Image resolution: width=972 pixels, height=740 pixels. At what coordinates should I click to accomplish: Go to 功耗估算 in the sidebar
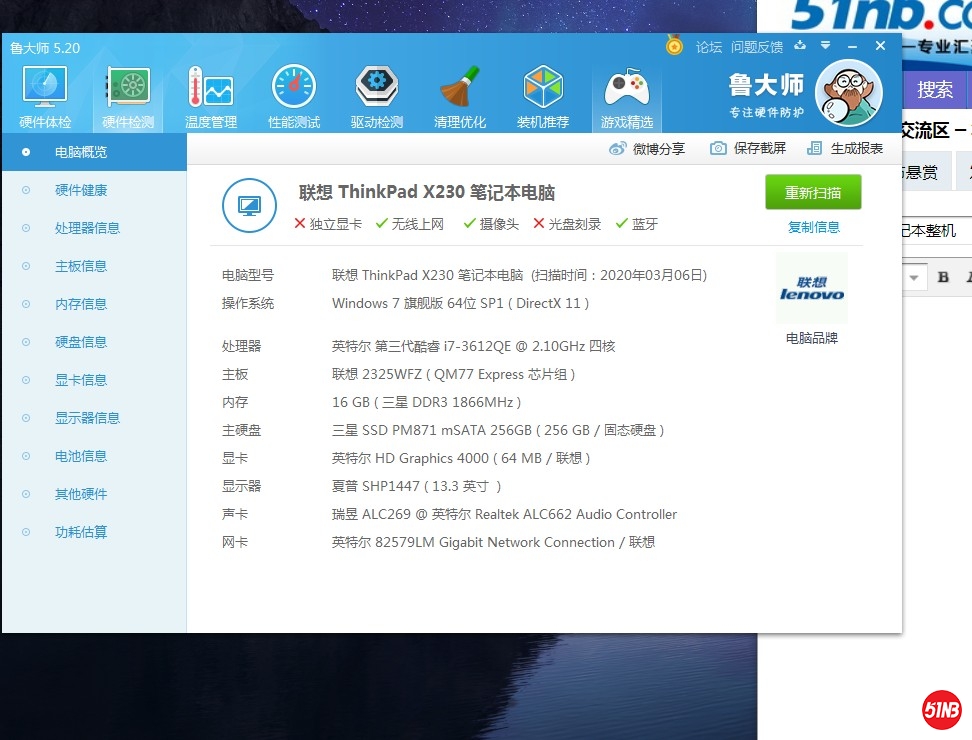(x=81, y=532)
